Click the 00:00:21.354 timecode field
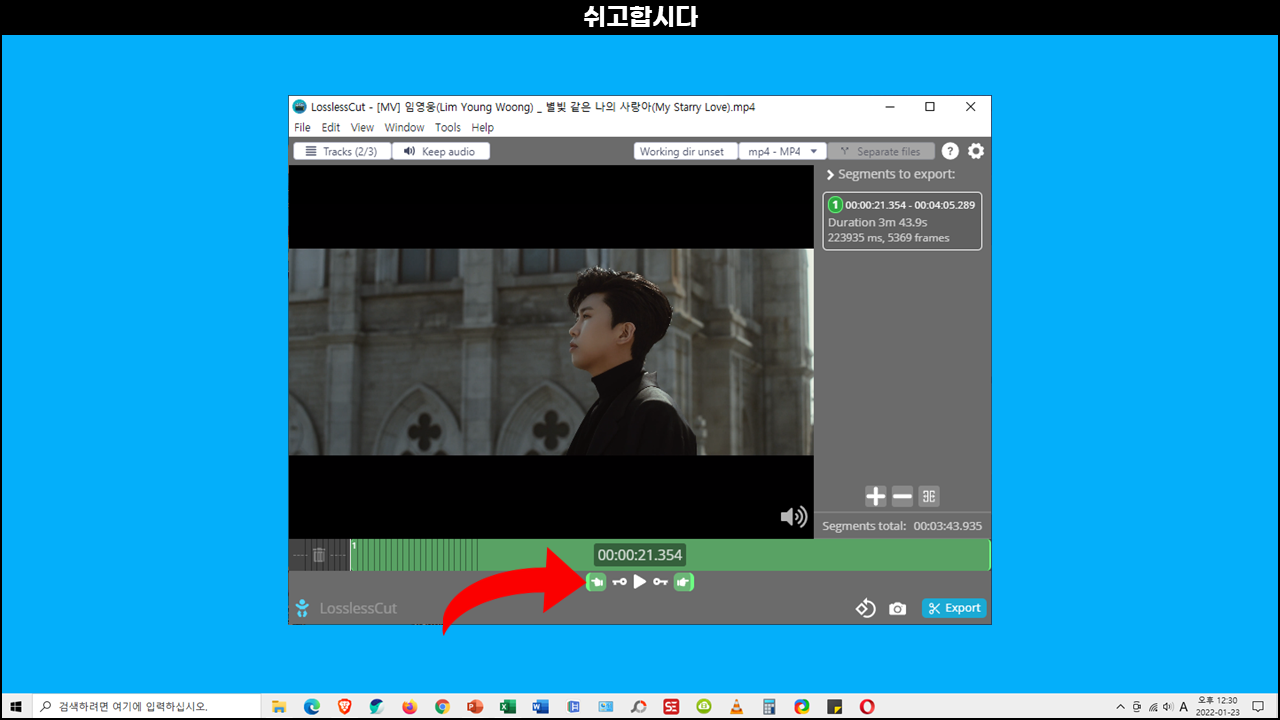This screenshot has width=1280, height=720. tap(640, 555)
